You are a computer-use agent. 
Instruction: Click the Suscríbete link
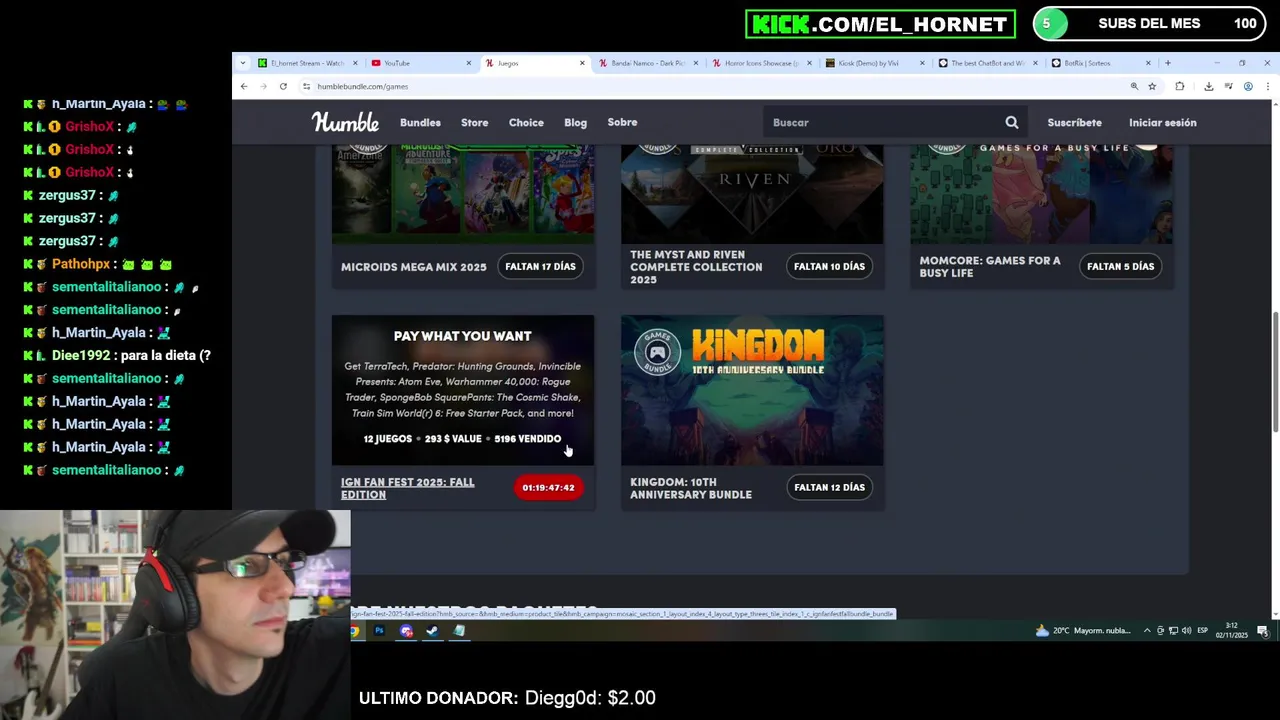click(x=1074, y=122)
